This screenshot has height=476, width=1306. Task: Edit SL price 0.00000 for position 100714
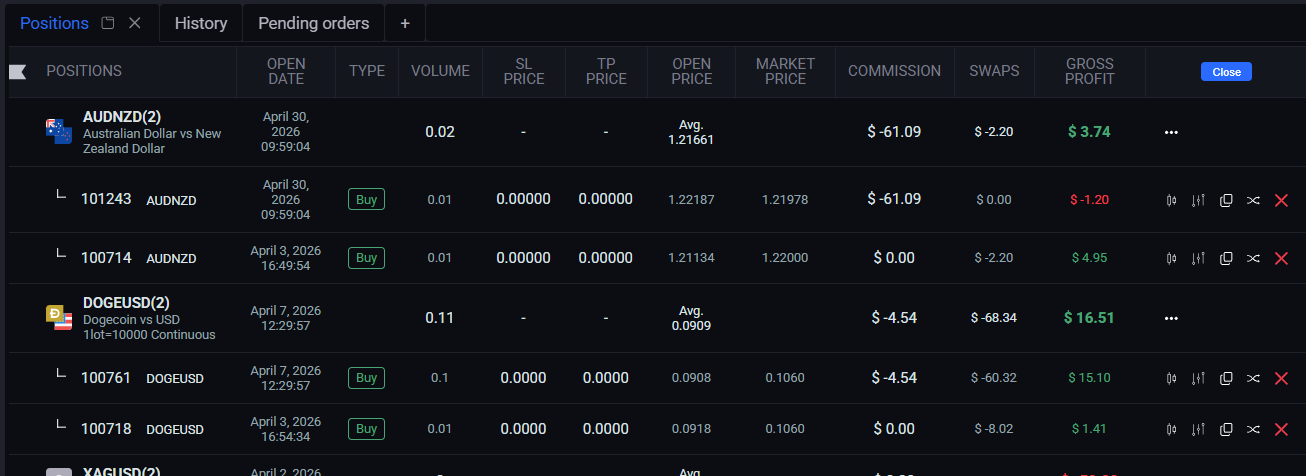pos(524,258)
